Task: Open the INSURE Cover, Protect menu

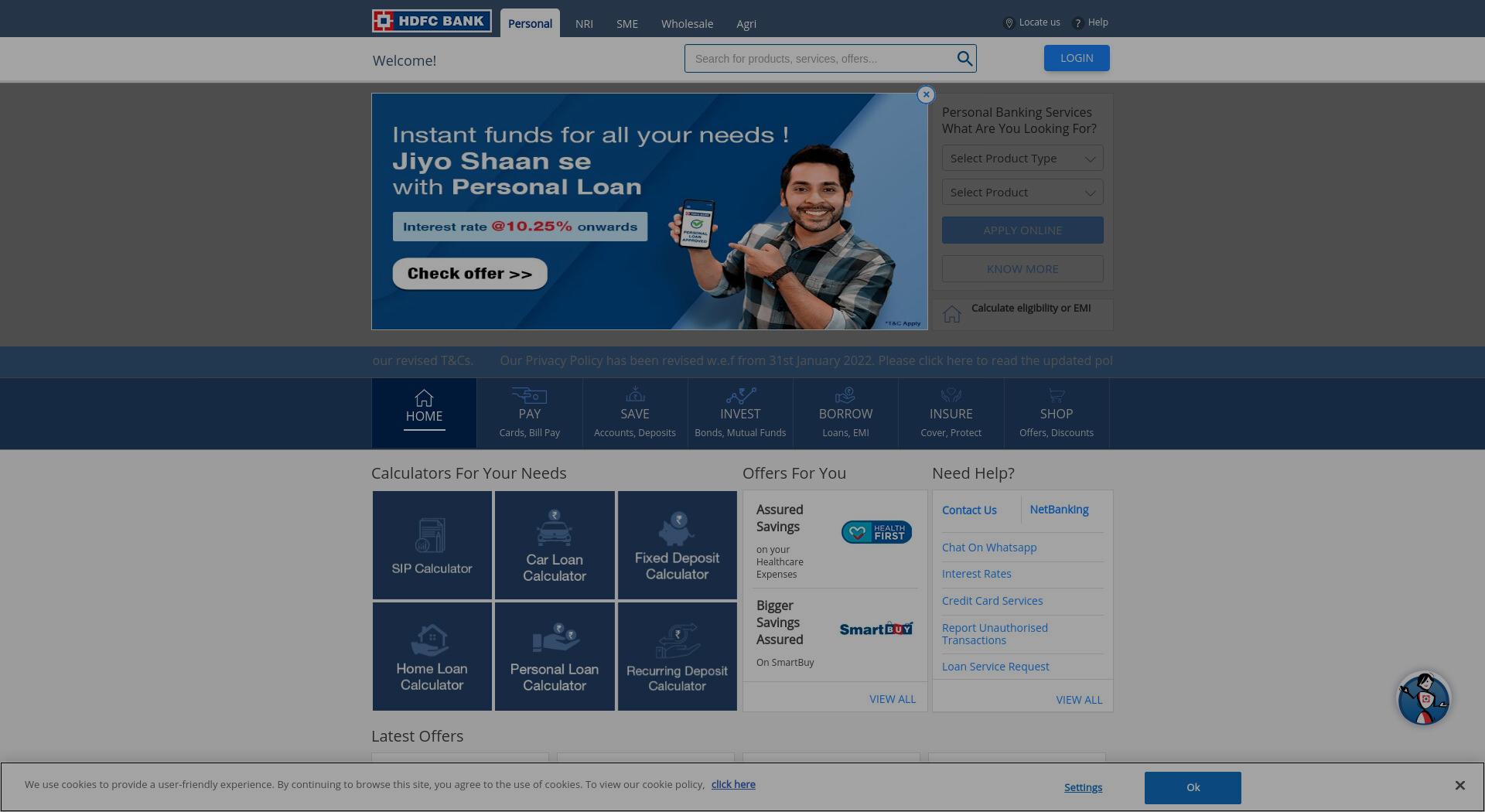Action: pos(951,413)
